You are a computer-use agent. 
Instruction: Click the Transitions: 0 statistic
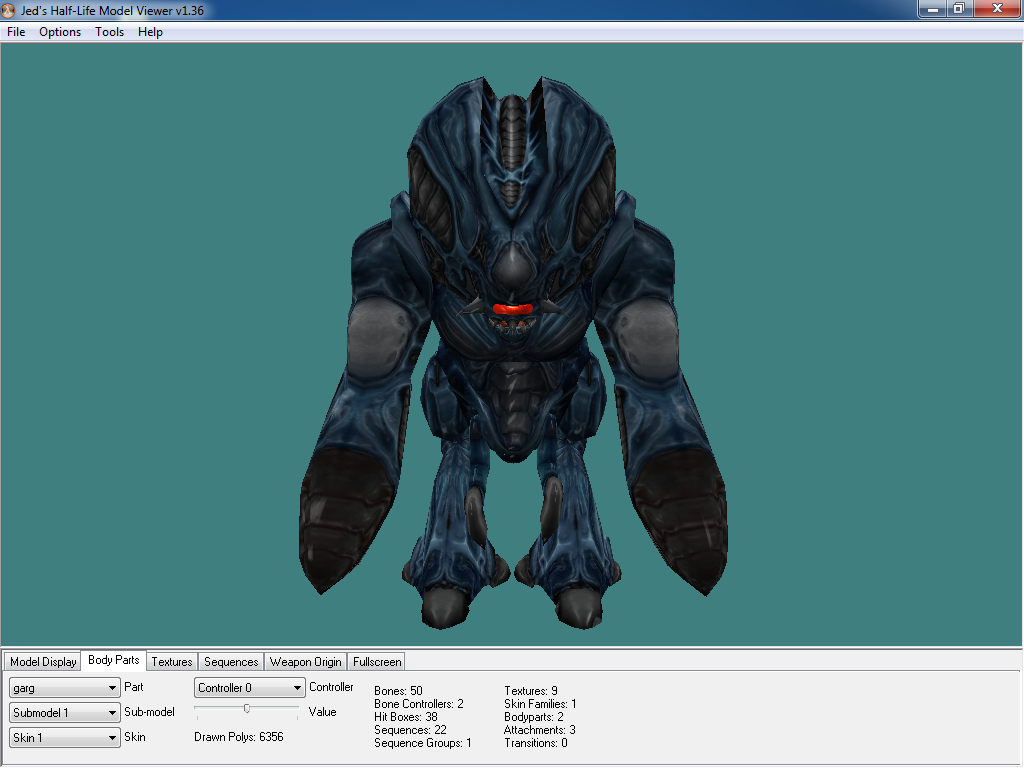[x=536, y=743]
